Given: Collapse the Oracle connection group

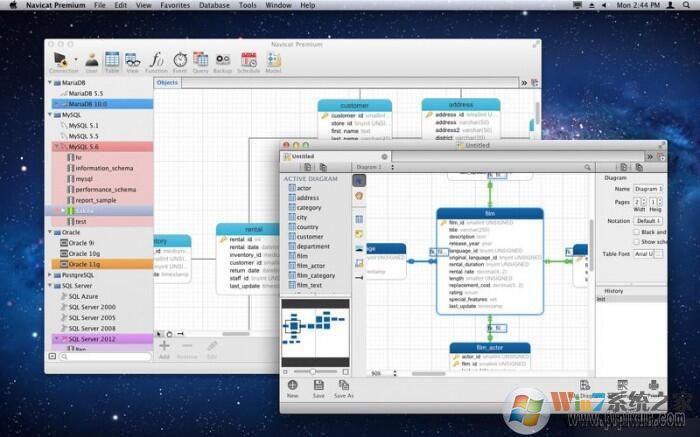Looking at the screenshot, I should coord(50,232).
